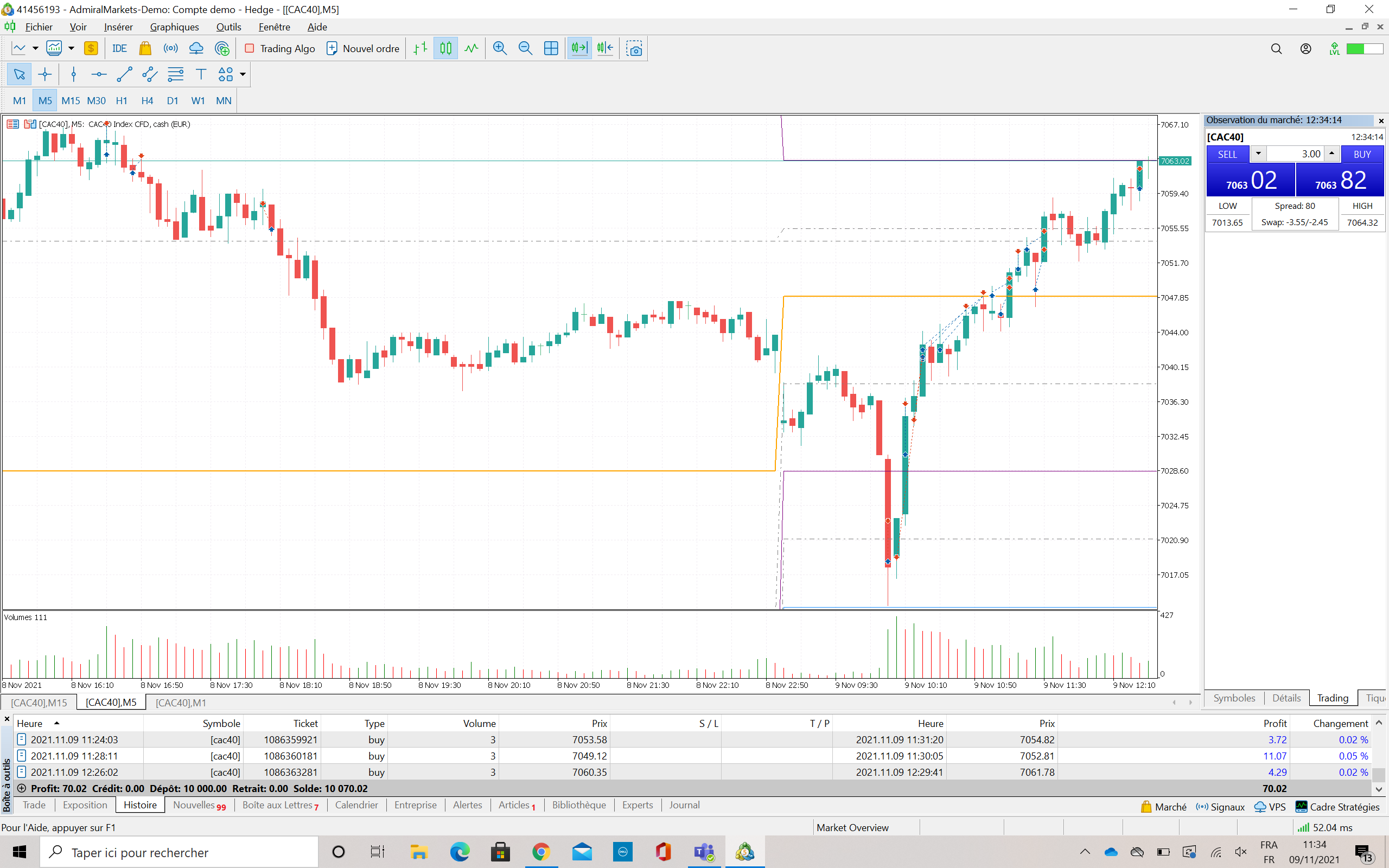Open the Graphiques menu
This screenshot has width=1389, height=868.
[174, 27]
